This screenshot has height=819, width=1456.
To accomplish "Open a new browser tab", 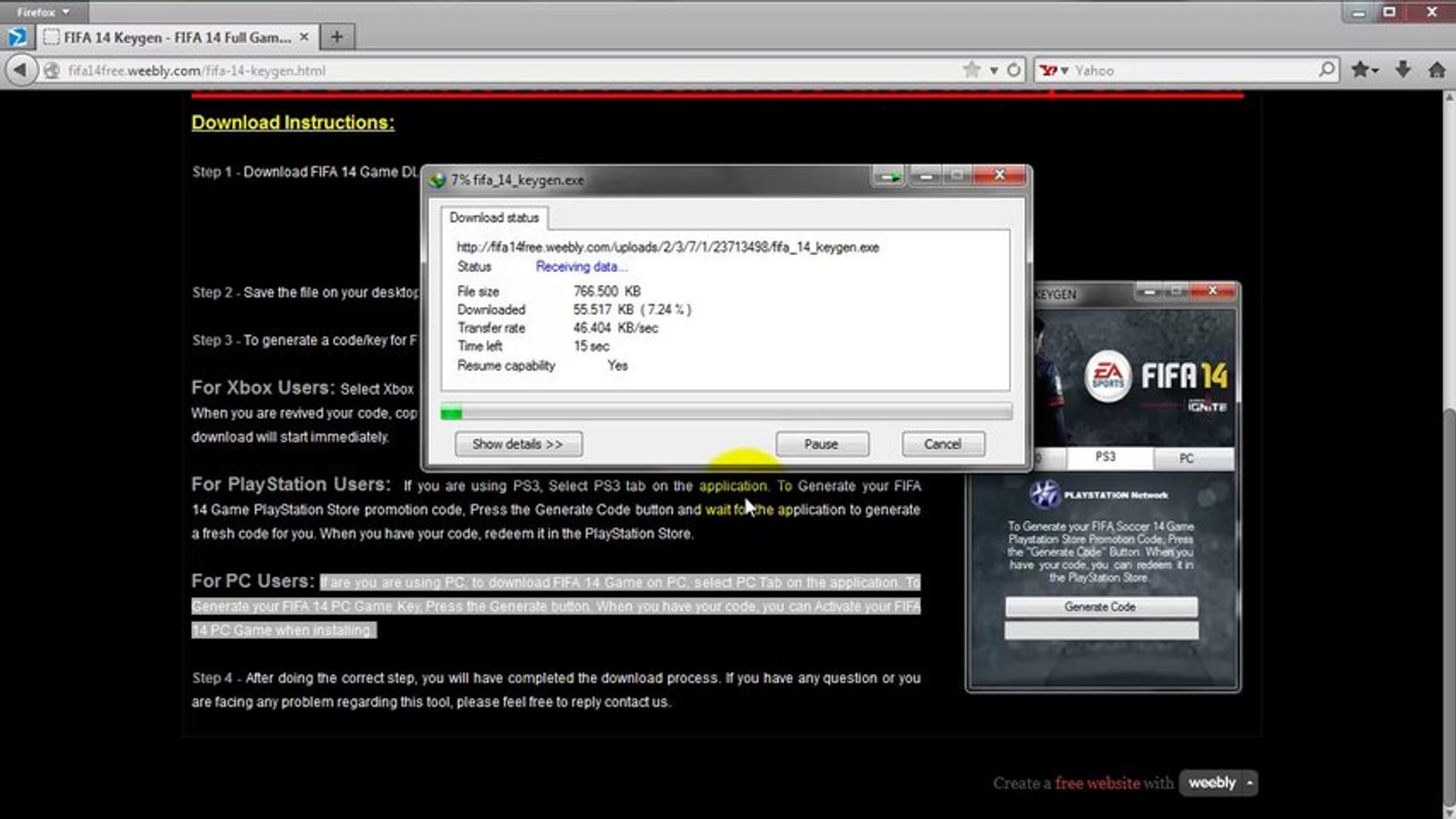I will 337,36.
